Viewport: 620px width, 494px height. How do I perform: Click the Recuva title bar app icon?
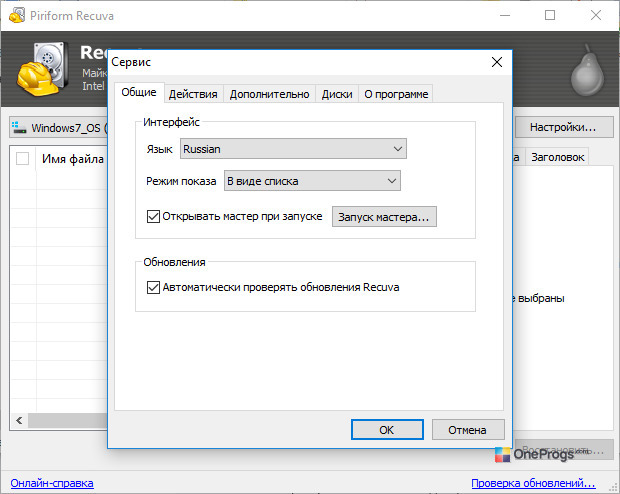point(17,15)
